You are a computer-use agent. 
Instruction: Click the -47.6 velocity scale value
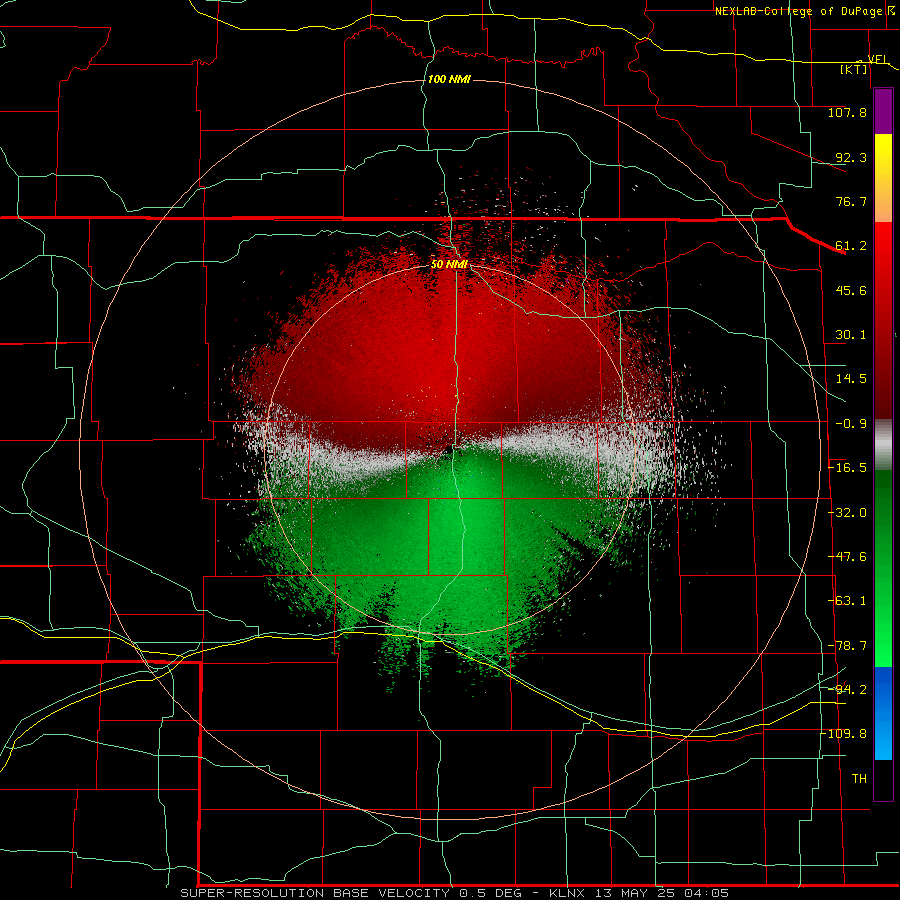pos(847,557)
